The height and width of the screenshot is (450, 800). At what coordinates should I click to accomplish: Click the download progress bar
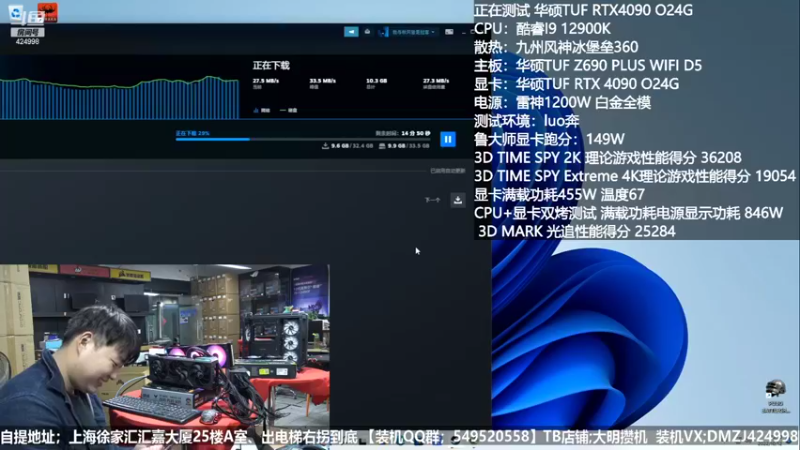[303, 139]
